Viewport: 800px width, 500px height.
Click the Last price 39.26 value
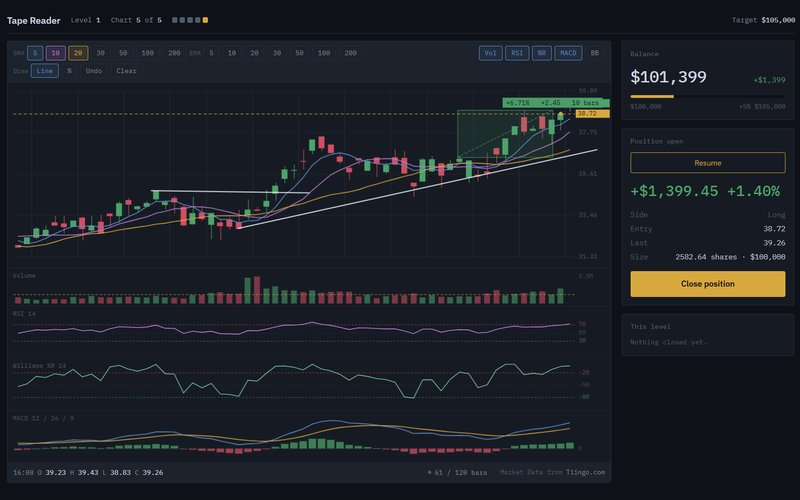(x=774, y=243)
